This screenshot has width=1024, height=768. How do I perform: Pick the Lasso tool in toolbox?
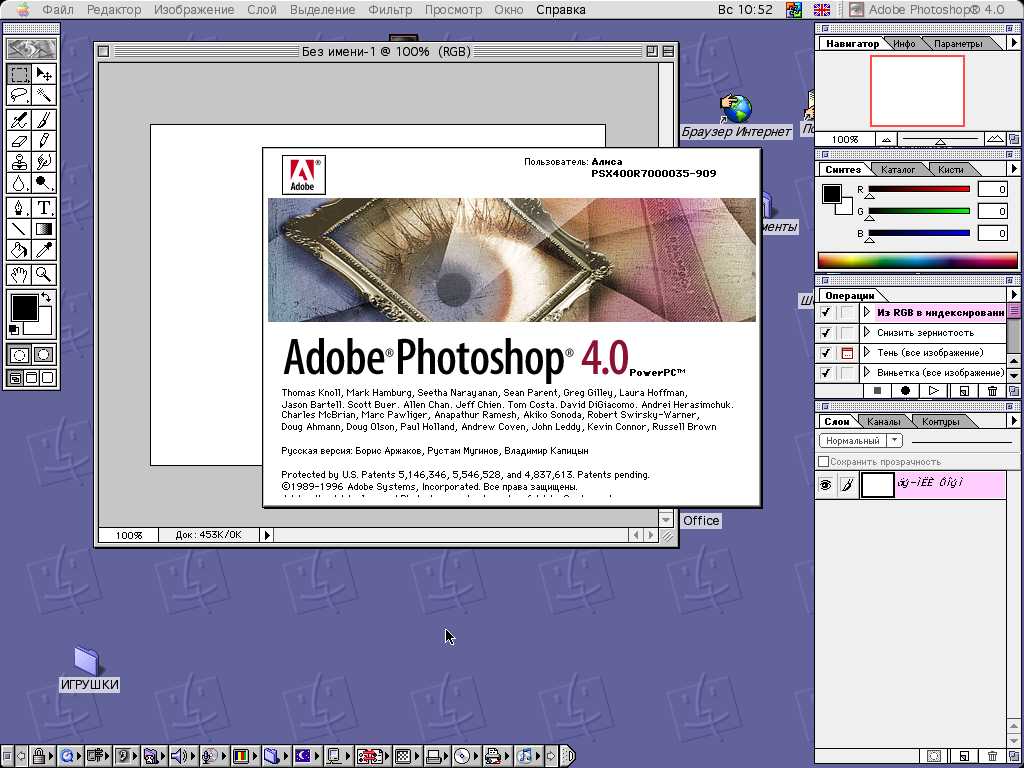pyautogui.click(x=19, y=95)
